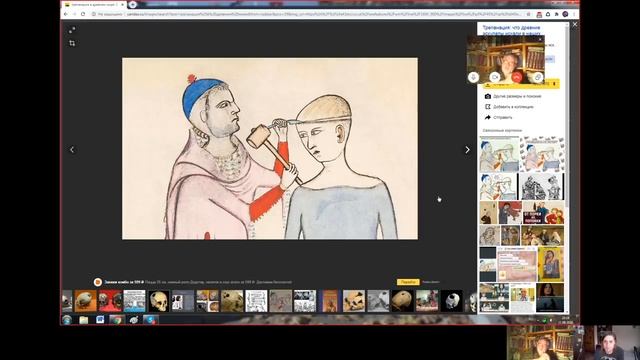Click the woman's video tile at bottom right
This screenshot has height=360, width=640.
pyautogui.click(x=608, y=342)
